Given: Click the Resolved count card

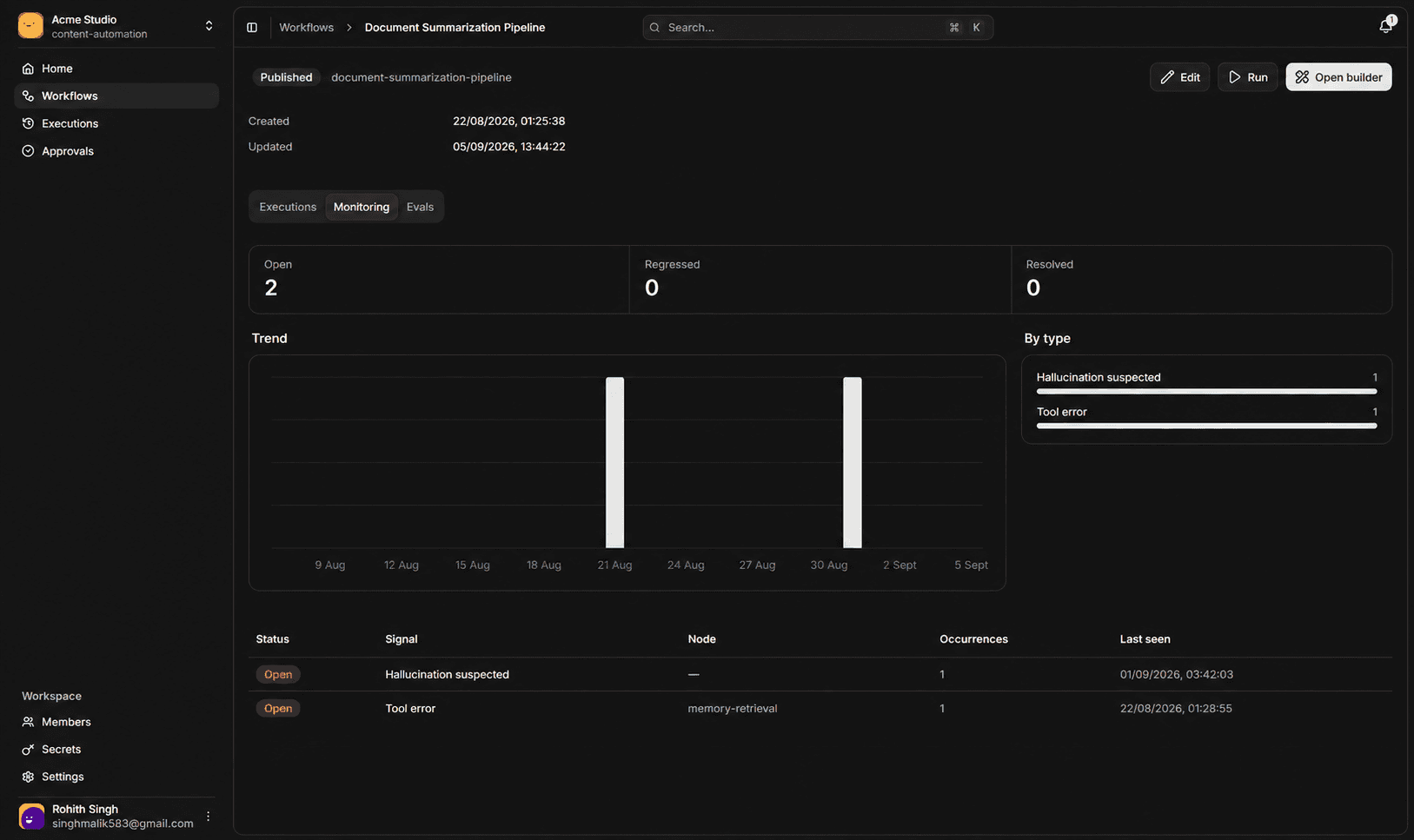Looking at the screenshot, I should tap(1202, 280).
